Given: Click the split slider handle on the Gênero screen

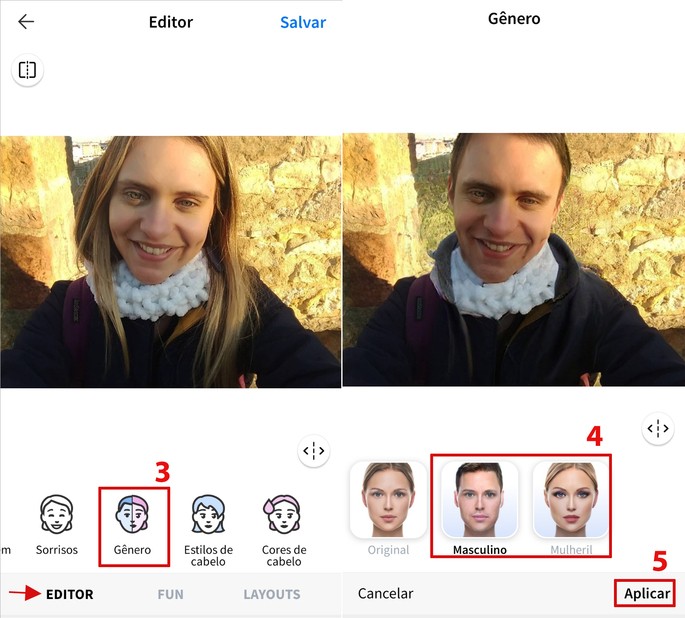Looking at the screenshot, I should [x=657, y=429].
